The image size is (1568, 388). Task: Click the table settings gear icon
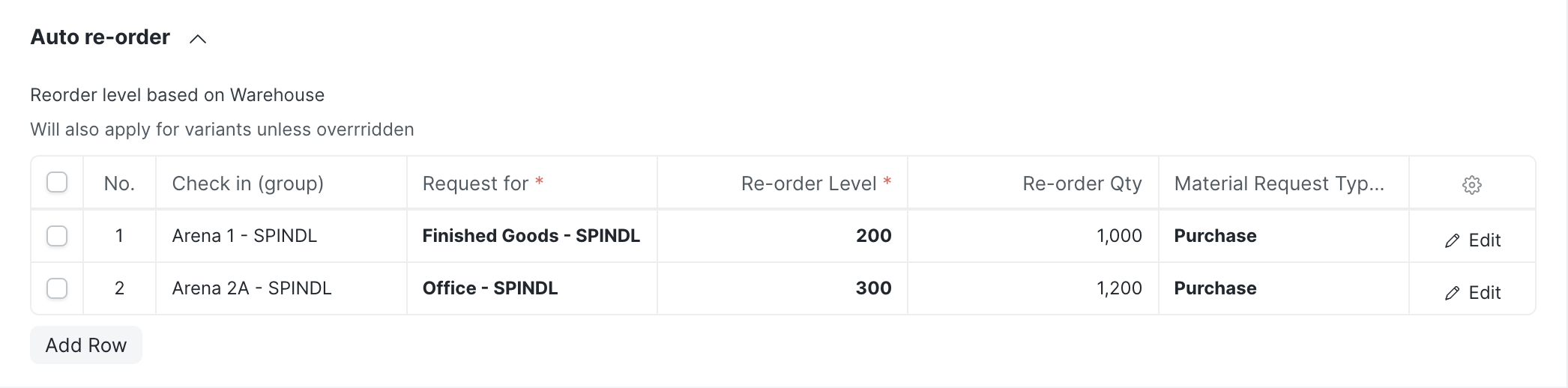(1471, 184)
